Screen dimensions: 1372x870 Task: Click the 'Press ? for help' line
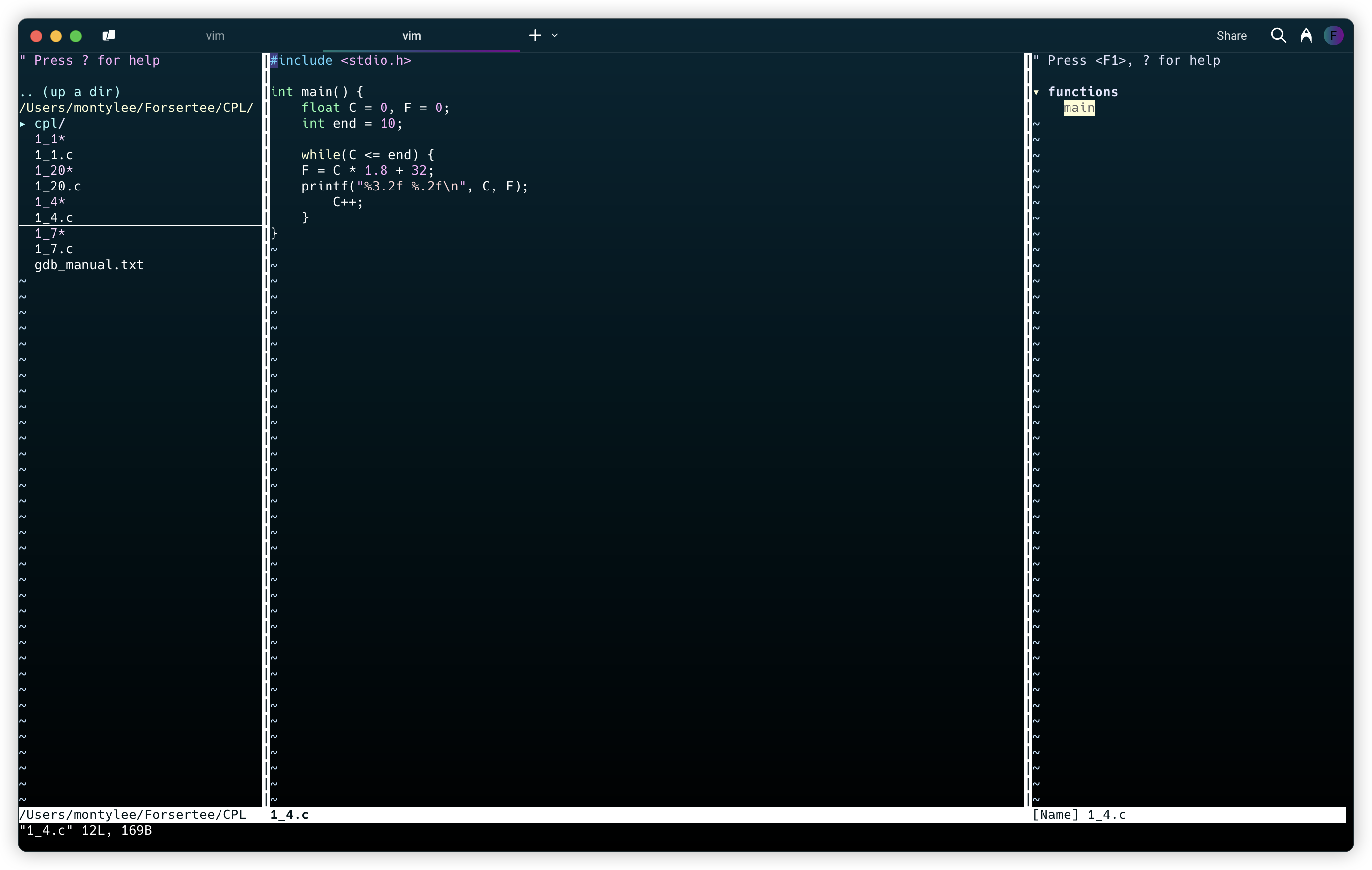pyautogui.click(x=89, y=60)
